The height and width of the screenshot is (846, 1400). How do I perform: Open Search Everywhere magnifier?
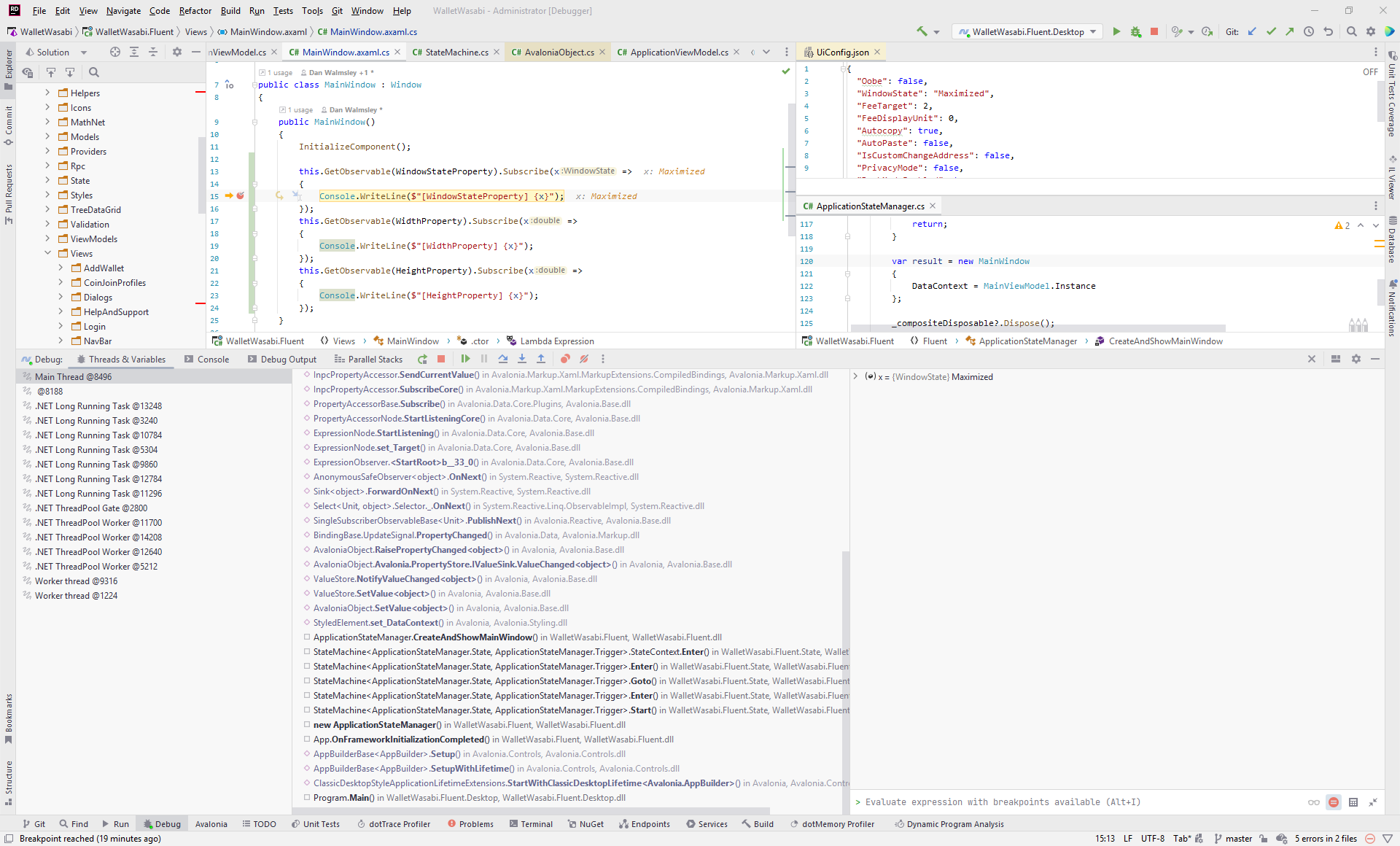pos(1352,31)
